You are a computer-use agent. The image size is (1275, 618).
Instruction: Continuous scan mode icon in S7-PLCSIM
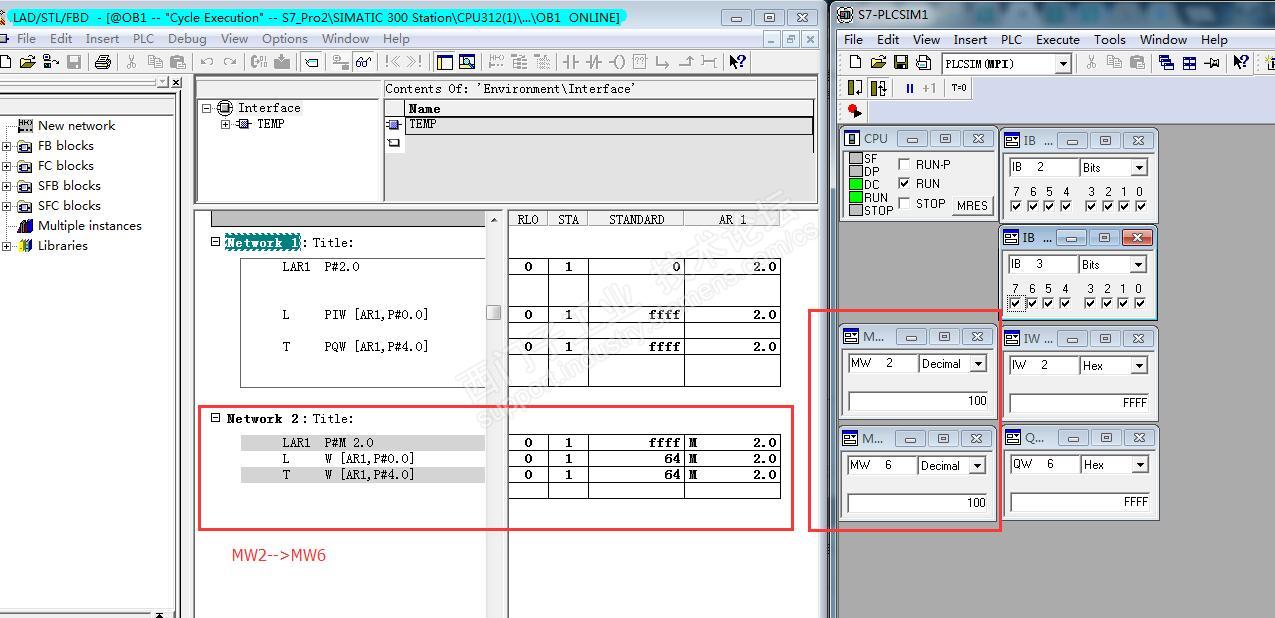click(878, 88)
